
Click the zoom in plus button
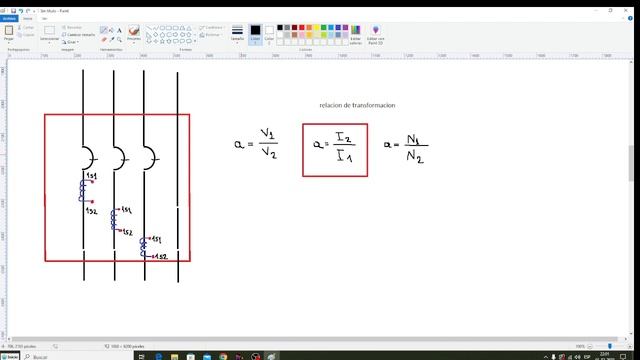[630, 346]
